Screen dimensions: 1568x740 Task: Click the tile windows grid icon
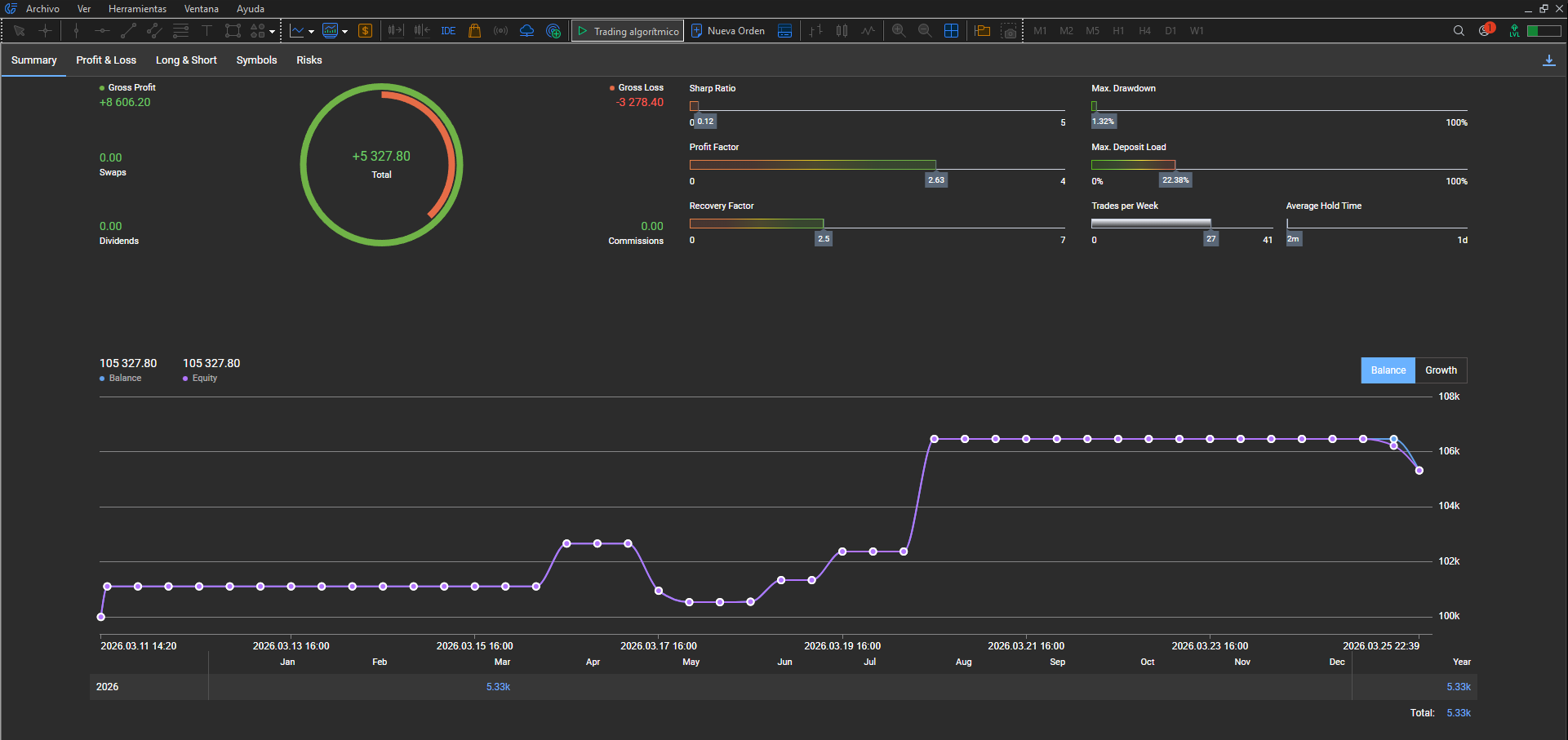point(951,31)
